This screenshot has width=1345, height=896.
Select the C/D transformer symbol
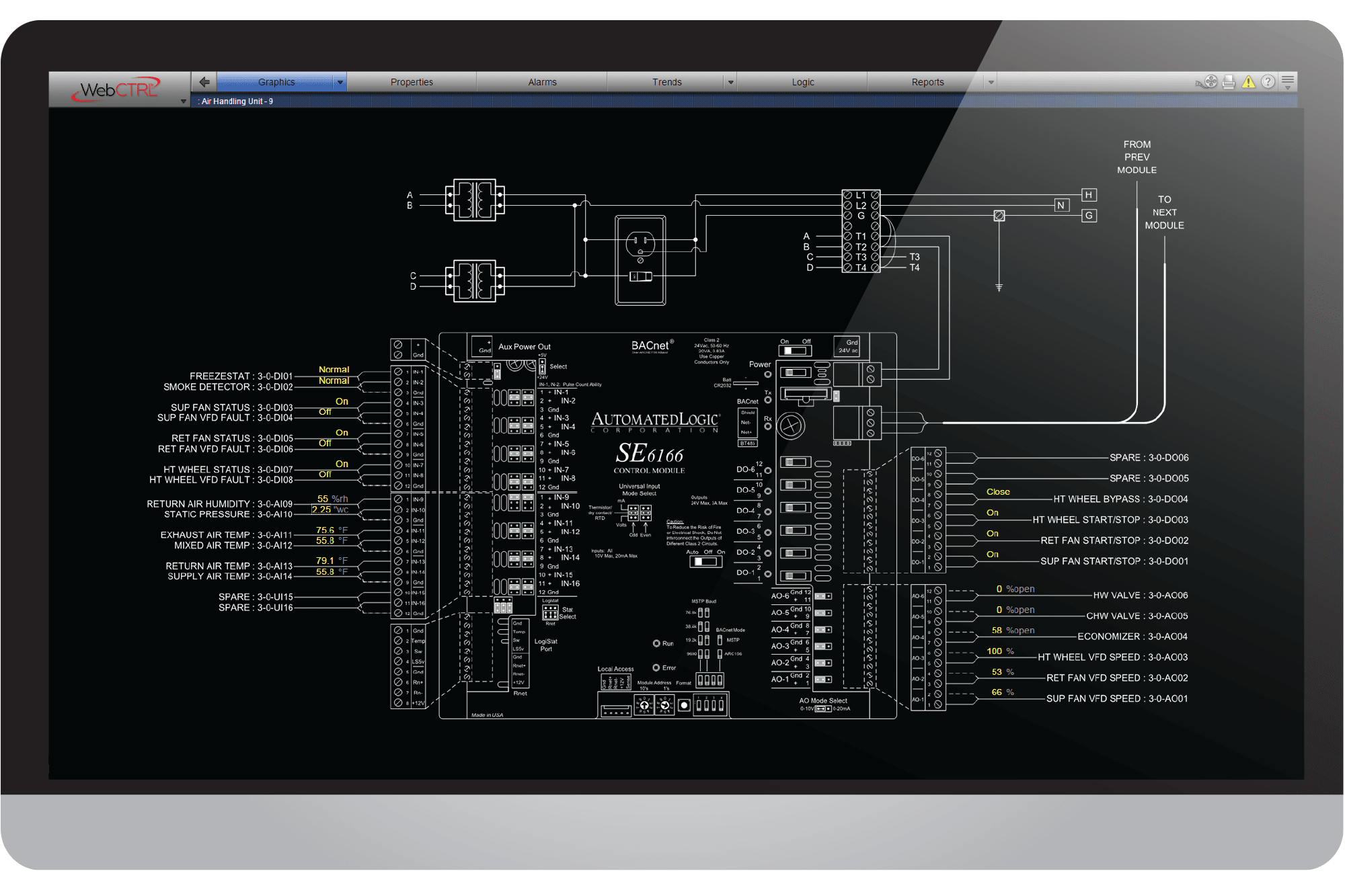[x=475, y=281]
